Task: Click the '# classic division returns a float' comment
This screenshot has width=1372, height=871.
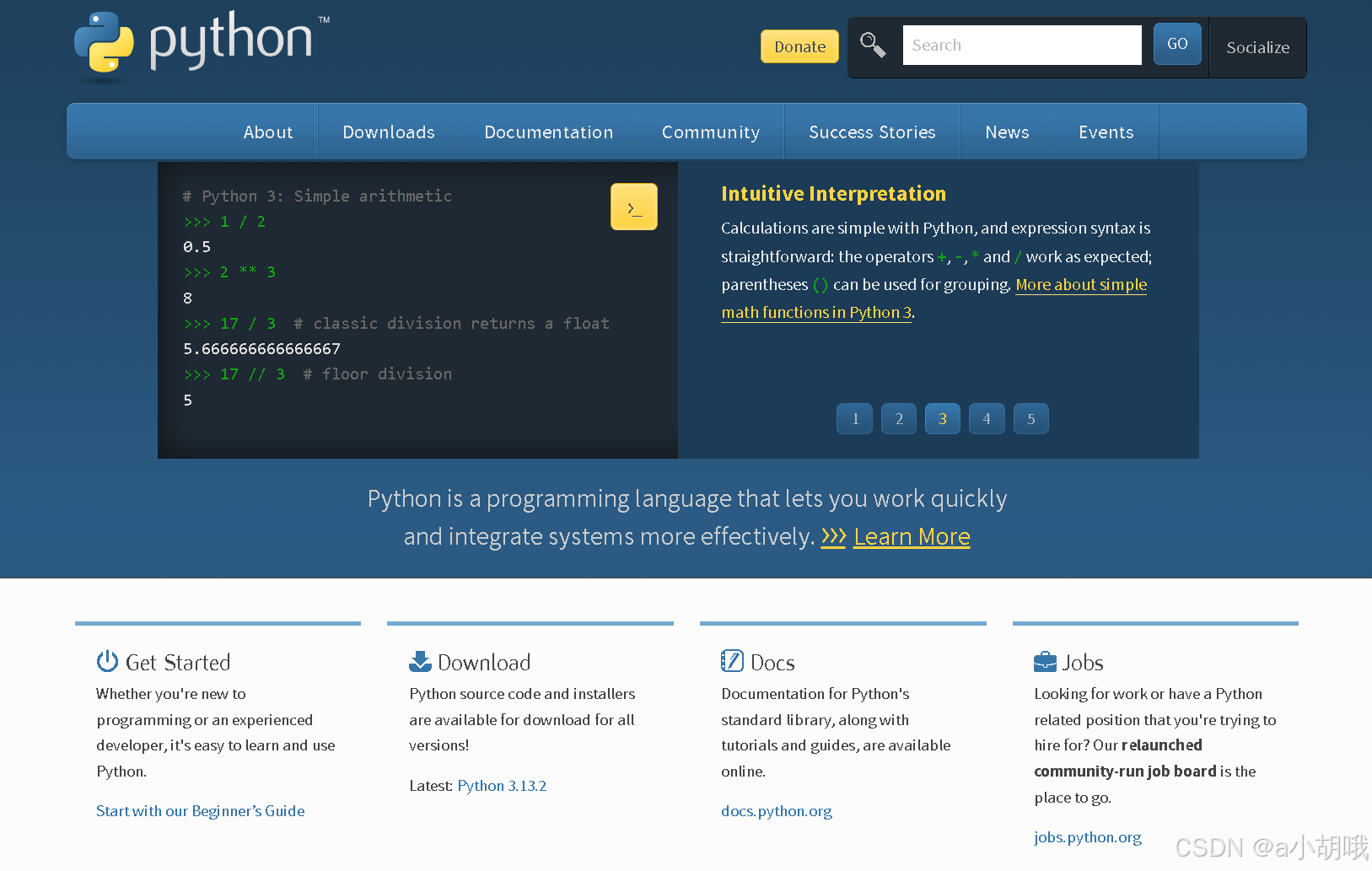Action: [451, 323]
